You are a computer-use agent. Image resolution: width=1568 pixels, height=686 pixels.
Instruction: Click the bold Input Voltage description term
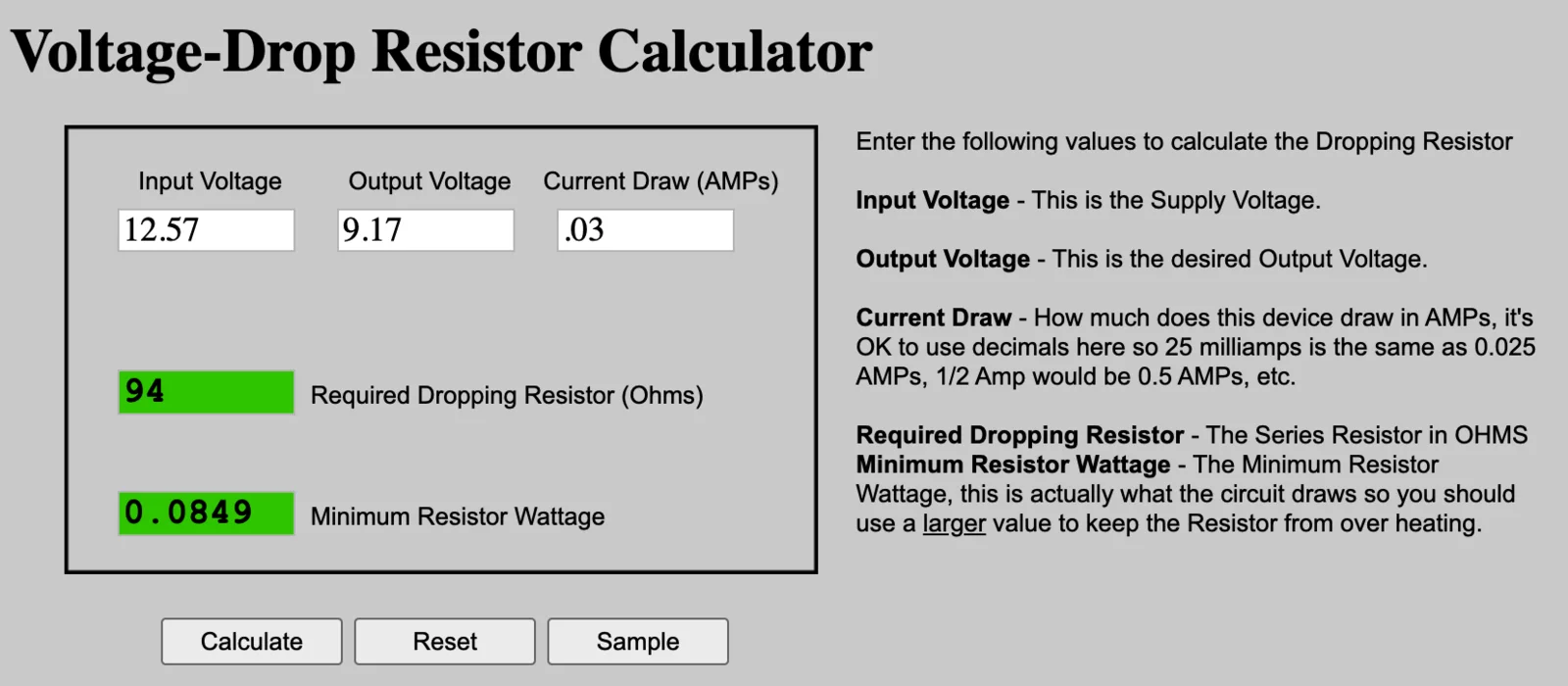[932, 200]
